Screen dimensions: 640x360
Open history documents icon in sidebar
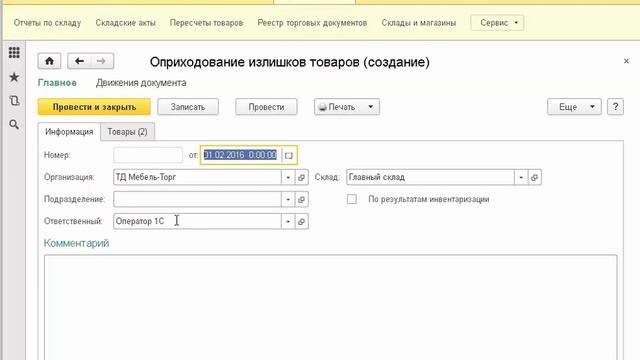click(x=14, y=100)
